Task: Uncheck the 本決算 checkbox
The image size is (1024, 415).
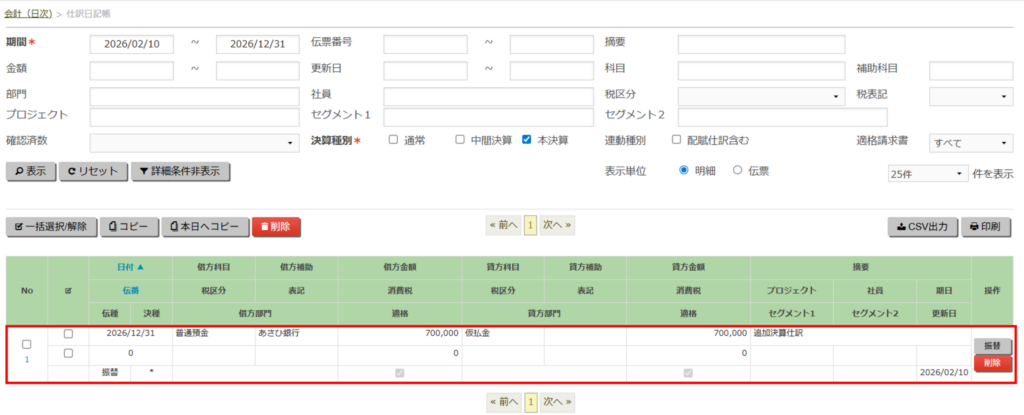Action: click(x=527, y=140)
